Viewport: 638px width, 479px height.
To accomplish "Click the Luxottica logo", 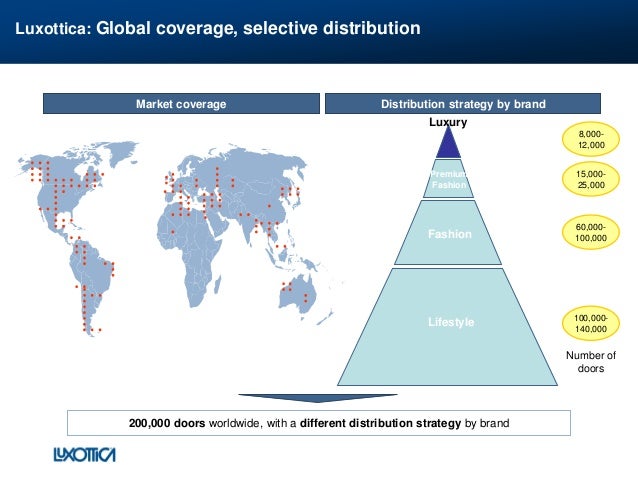I will 85,455.
